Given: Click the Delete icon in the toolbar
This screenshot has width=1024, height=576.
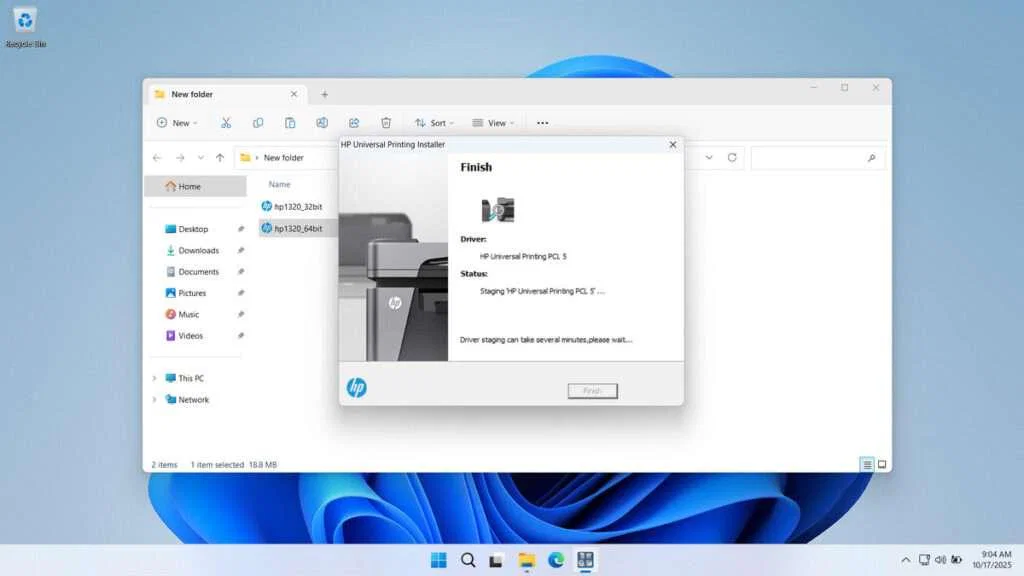Looking at the screenshot, I should click(x=385, y=122).
